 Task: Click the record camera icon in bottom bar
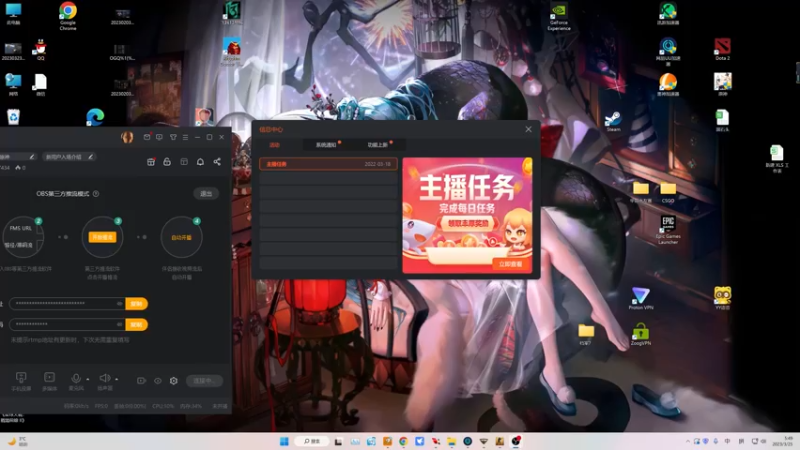point(141,381)
